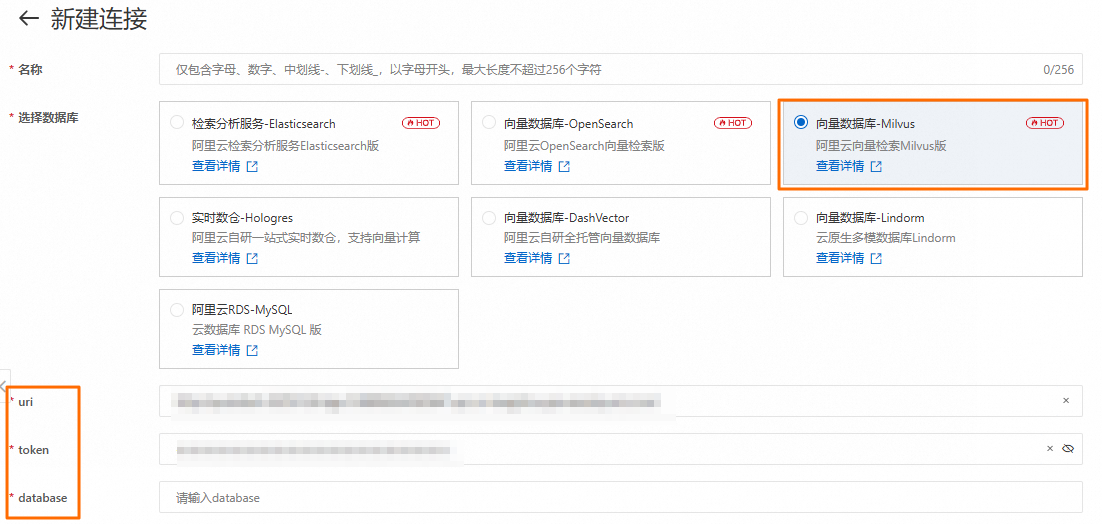Toggle token visibility with the eye icon
This screenshot has height=524, width=1102.
[x=1068, y=448]
